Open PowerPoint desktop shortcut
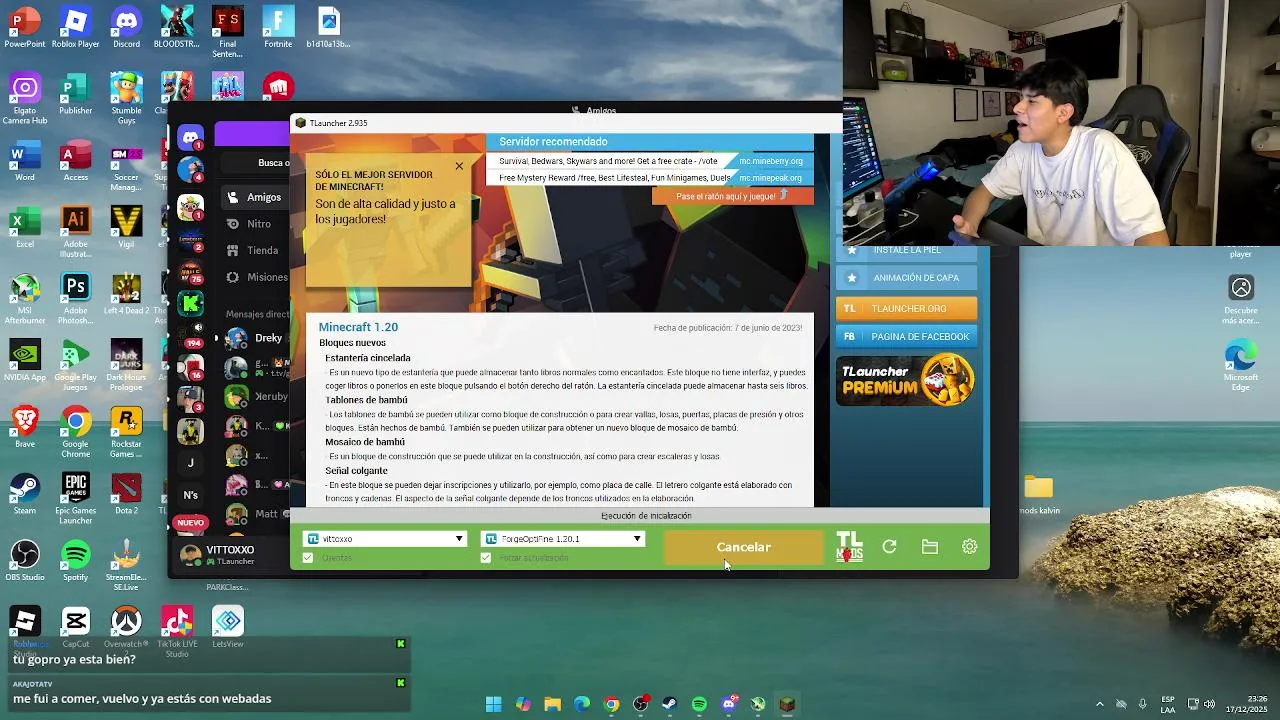This screenshot has height=720, width=1280. [x=25, y=27]
